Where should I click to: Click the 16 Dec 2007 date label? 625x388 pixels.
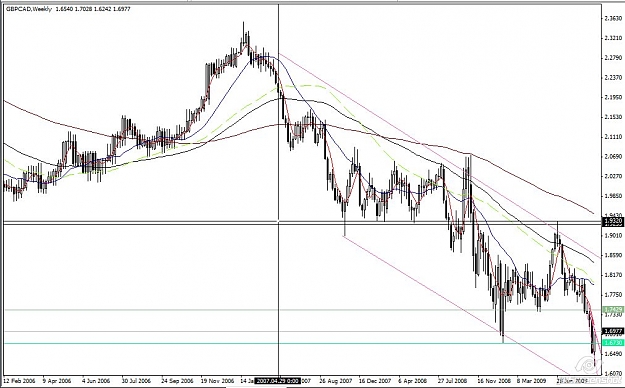[x=375, y=381]
